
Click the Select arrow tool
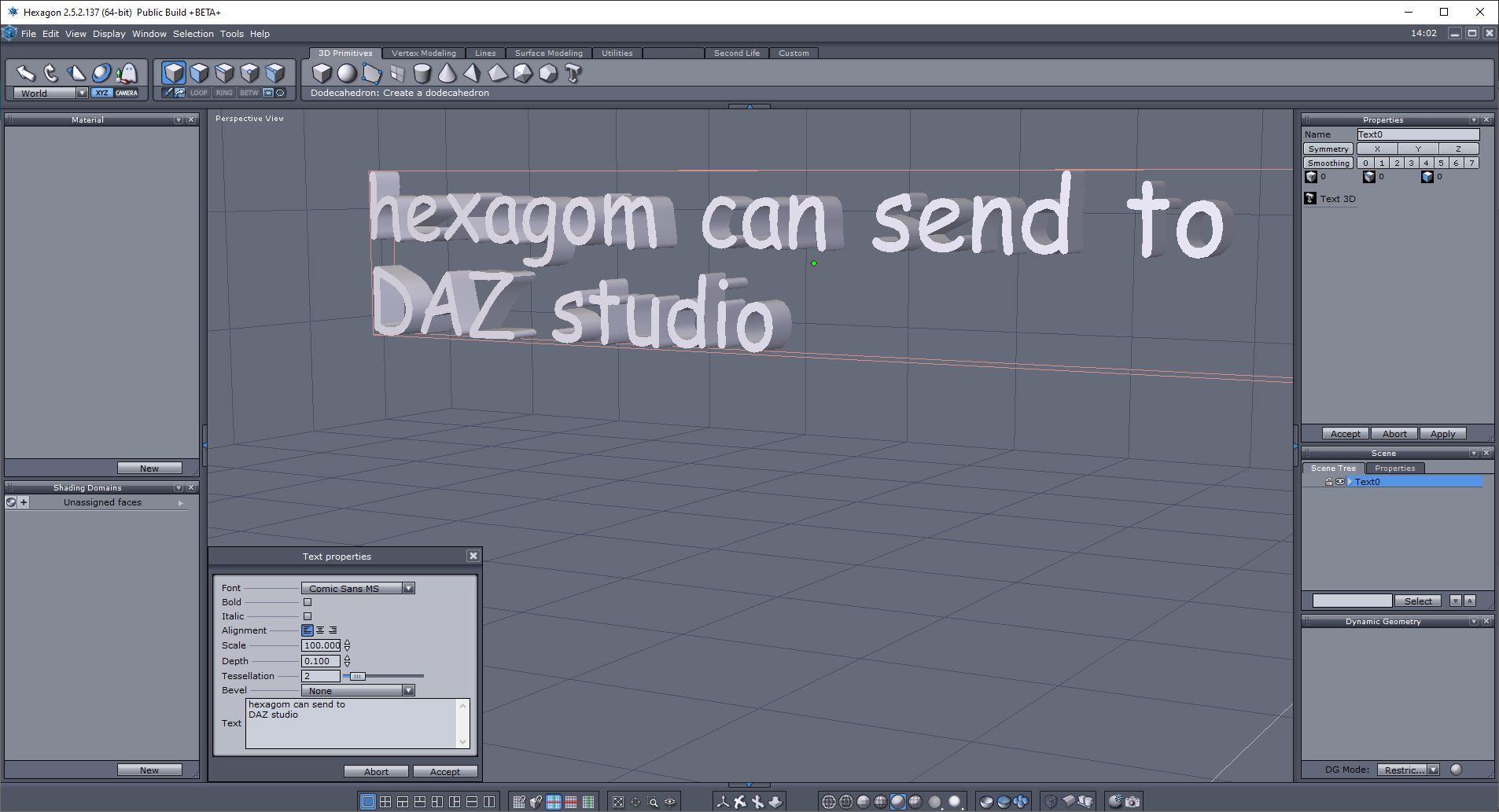pyautogui.click(x=26, y=73)
